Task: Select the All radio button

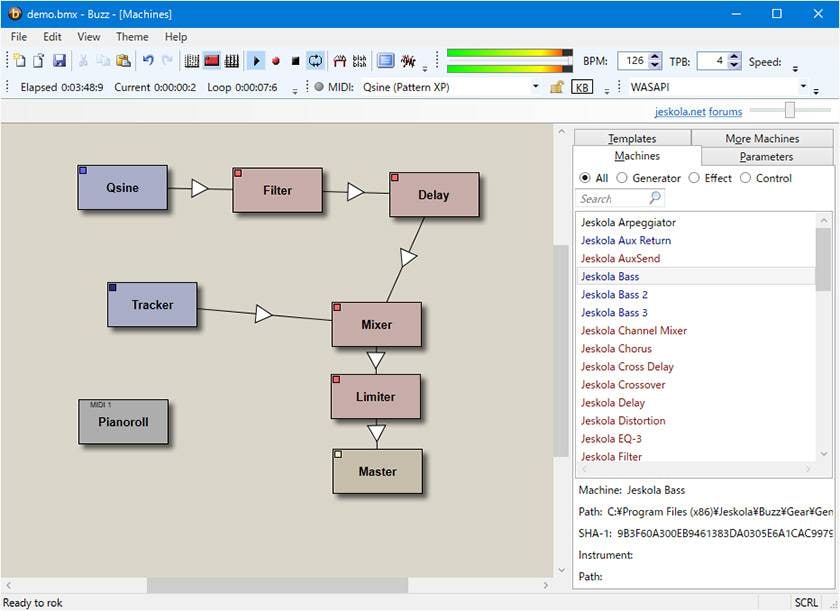Action: pos(585,178)
